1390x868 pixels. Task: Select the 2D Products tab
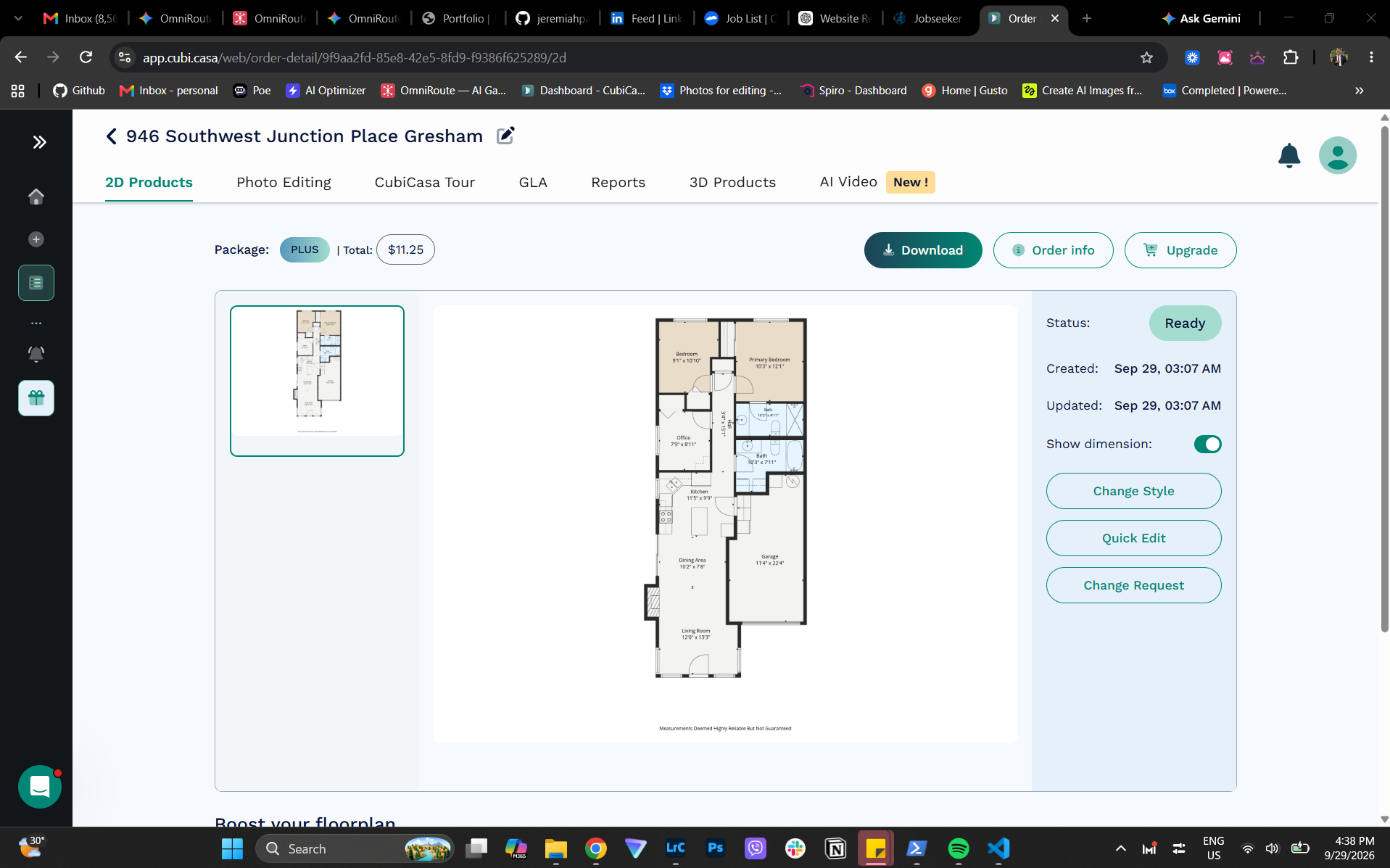[149, 182]
